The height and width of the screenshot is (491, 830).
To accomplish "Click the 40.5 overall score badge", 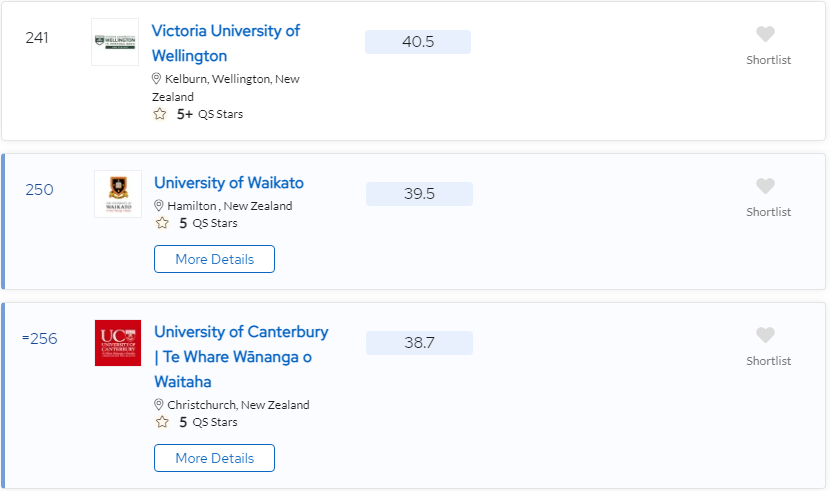I will click(418, 42).
